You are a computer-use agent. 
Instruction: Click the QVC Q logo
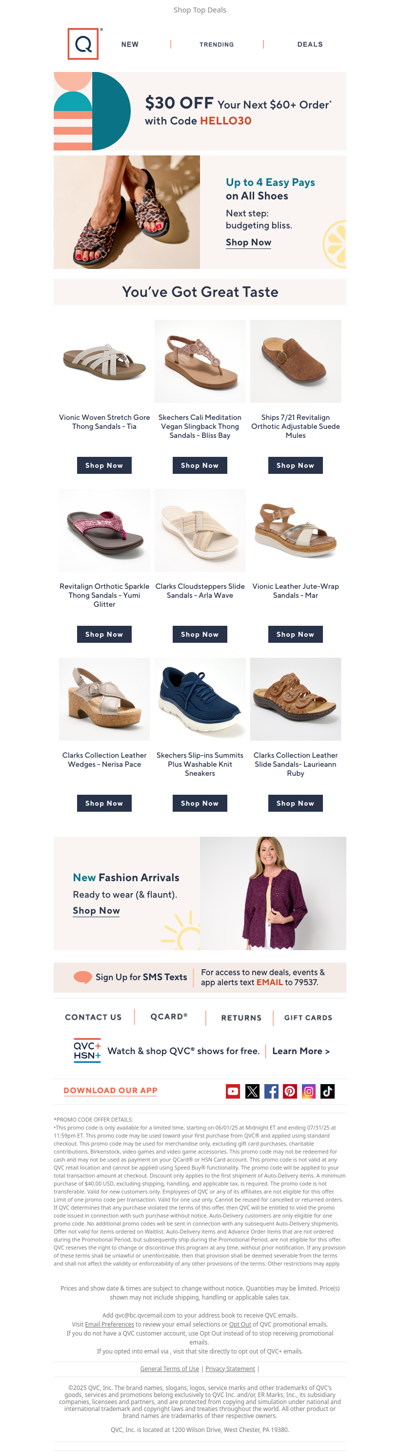point(85,44)
